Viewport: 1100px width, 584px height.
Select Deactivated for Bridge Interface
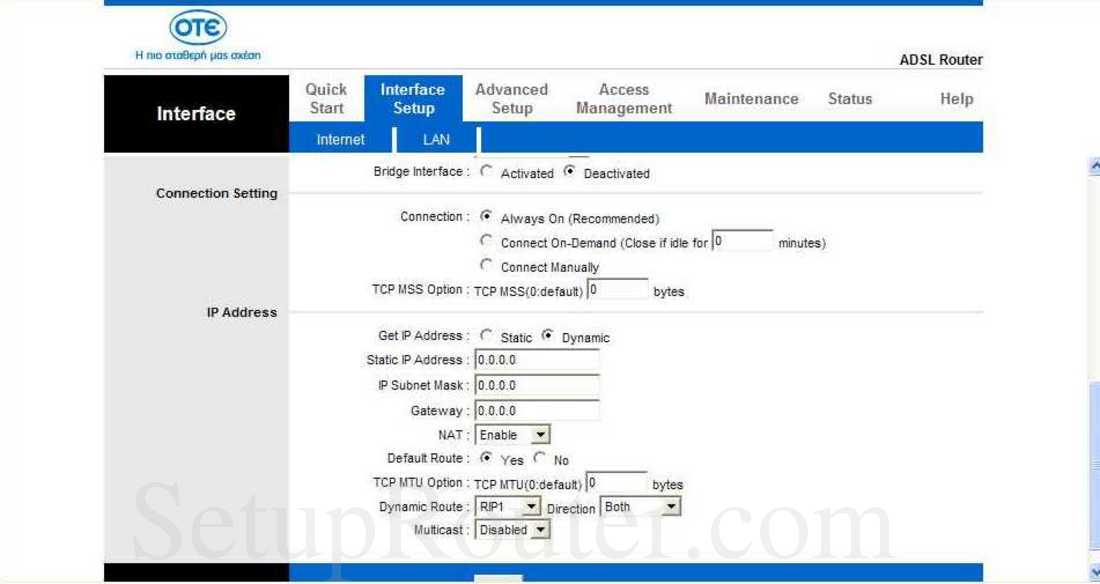coord(569,171)
